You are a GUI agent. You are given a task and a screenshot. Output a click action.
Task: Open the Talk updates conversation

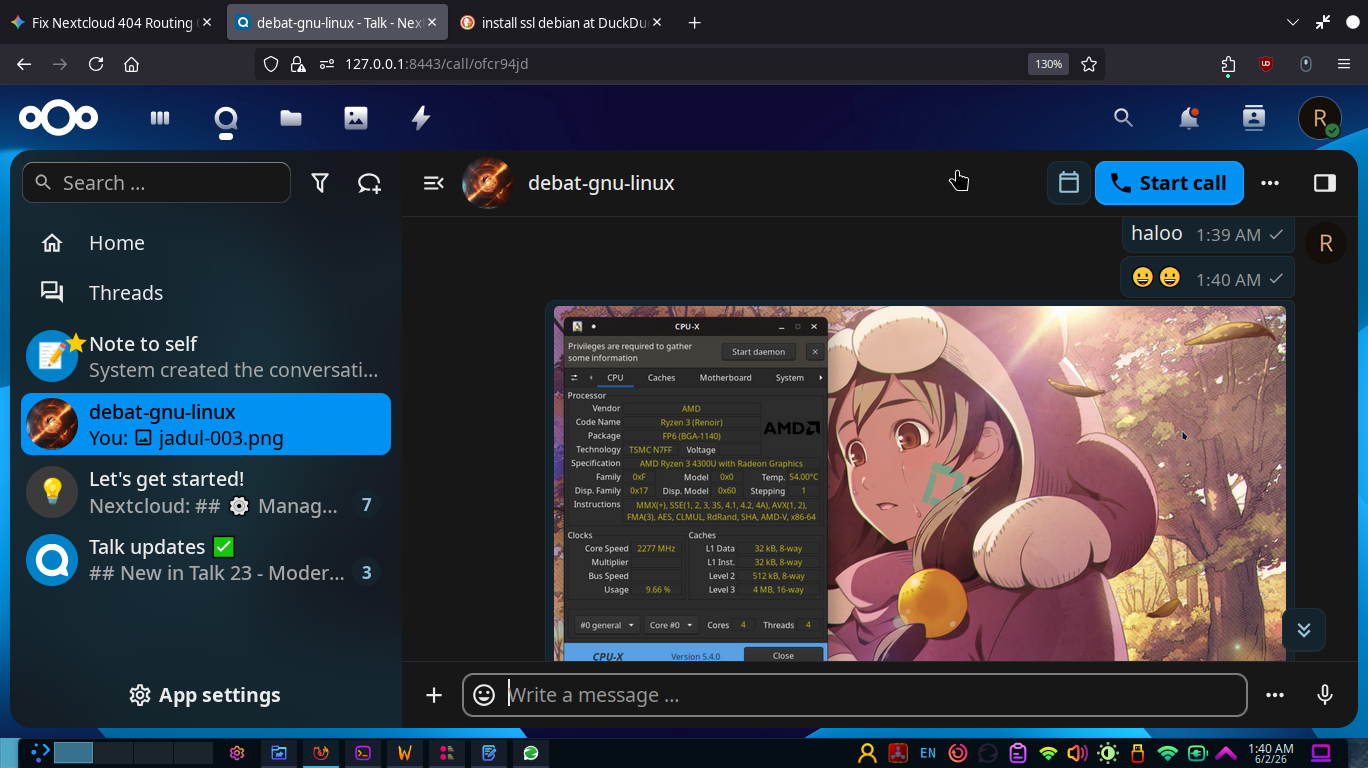206,559
